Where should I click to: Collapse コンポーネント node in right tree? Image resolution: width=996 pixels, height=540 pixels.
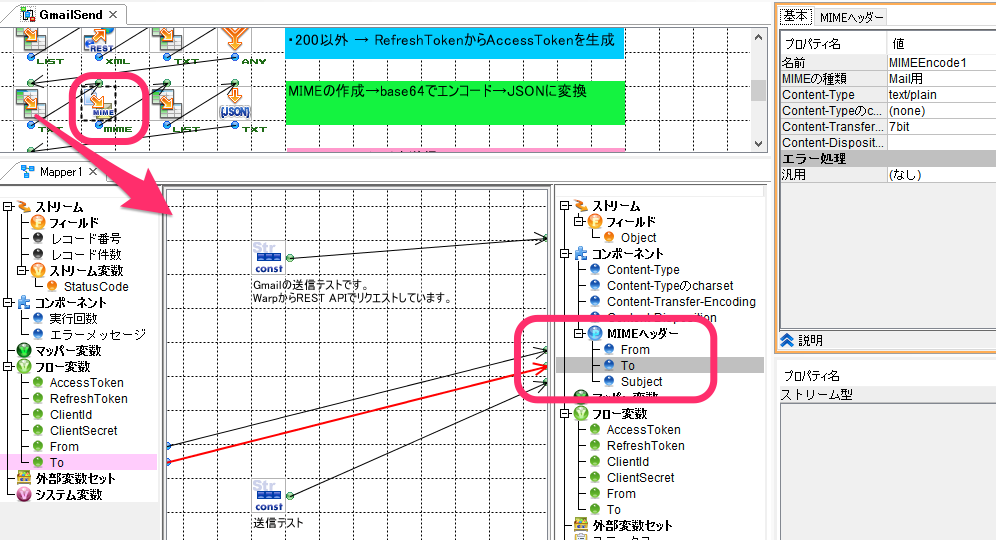coord(565,253)
